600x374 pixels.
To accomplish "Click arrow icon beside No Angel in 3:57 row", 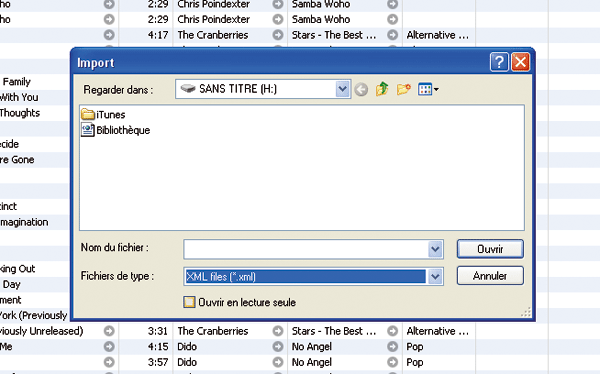I will (392, 362).
